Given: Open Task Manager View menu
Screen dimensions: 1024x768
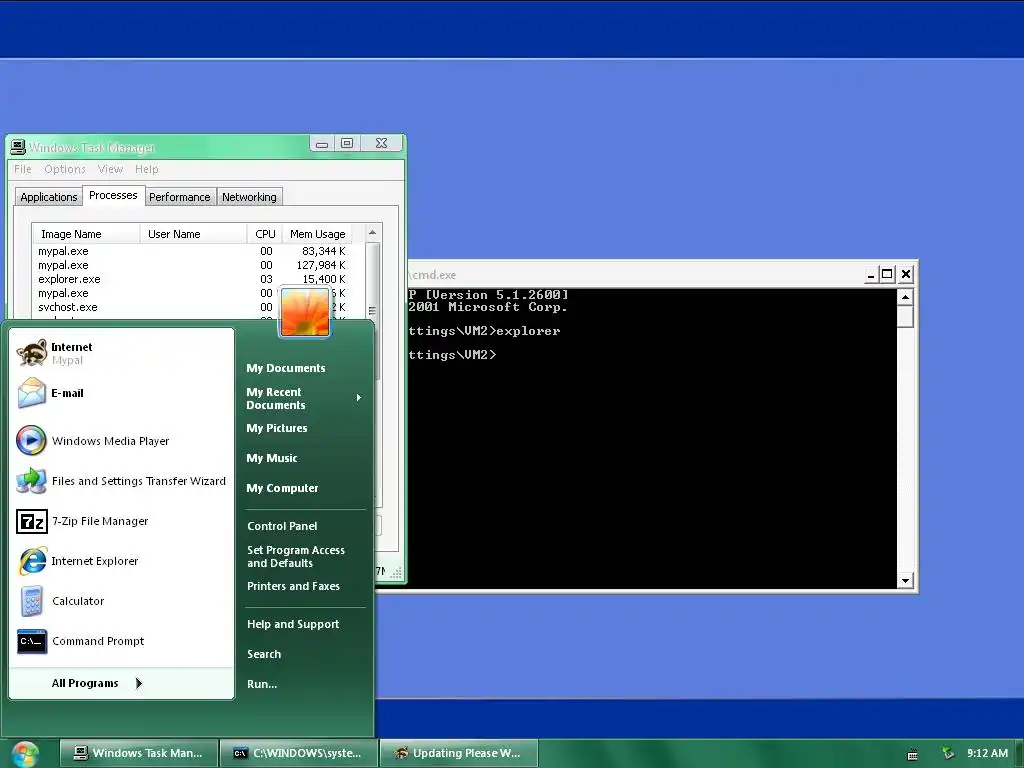Looking at the screenshot, I should pos(110,169).
